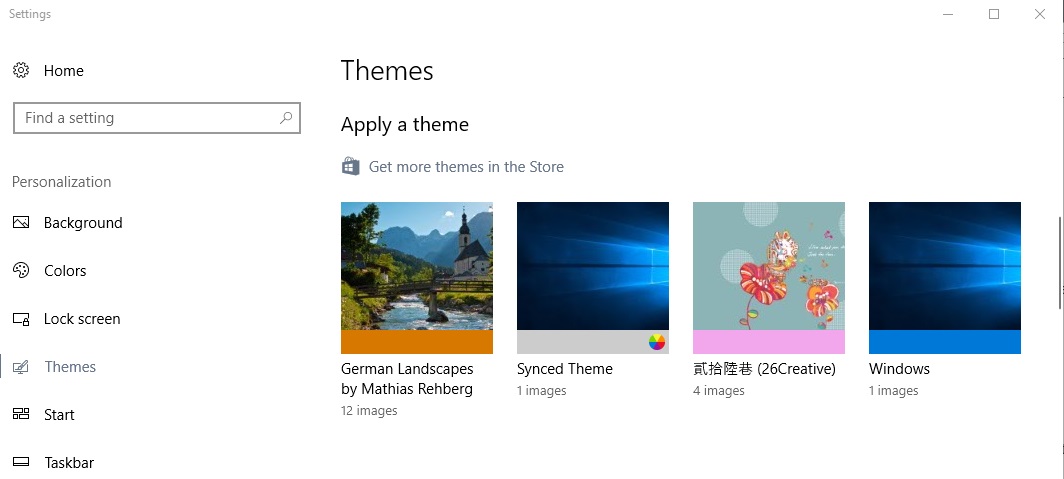Close the Settings window
The image size is (1064, 479).
coord(1040,14)
